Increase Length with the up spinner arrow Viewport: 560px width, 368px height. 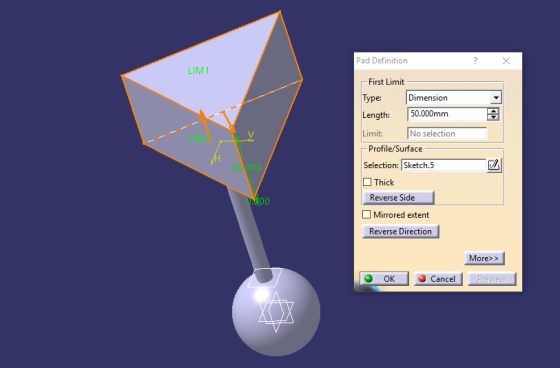(493, 111)
